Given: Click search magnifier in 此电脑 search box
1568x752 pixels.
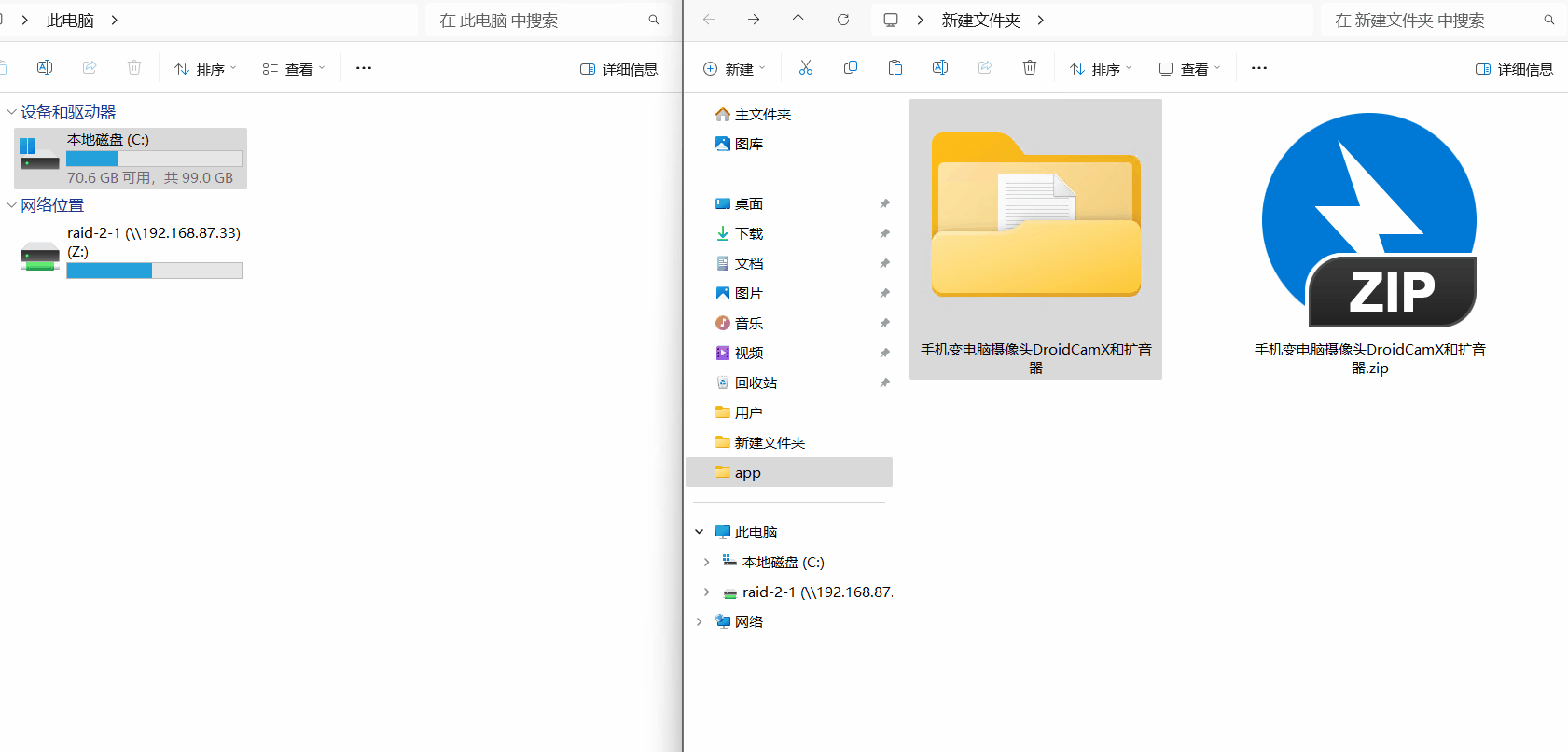Looking at the screenshot, I should click(654, 20).
